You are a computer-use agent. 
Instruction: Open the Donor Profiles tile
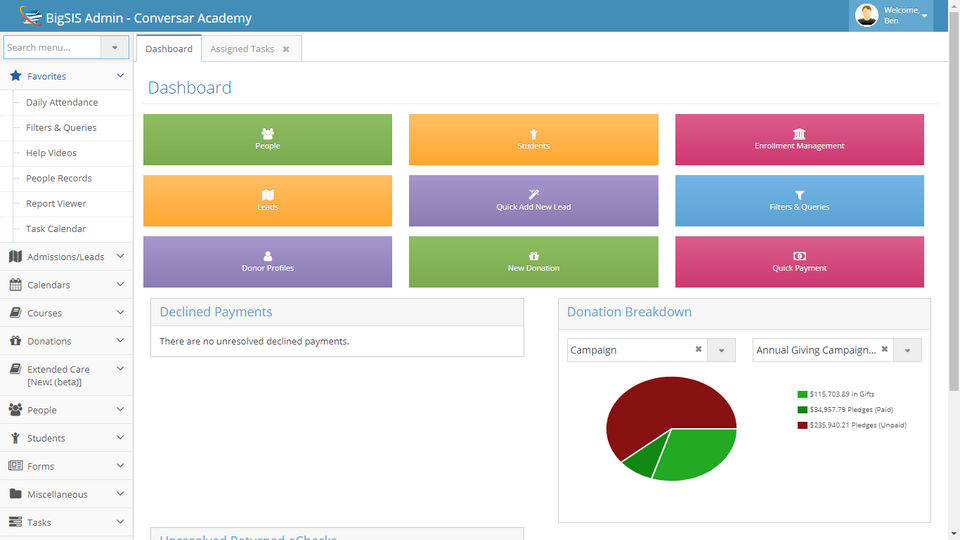(268, 262)
